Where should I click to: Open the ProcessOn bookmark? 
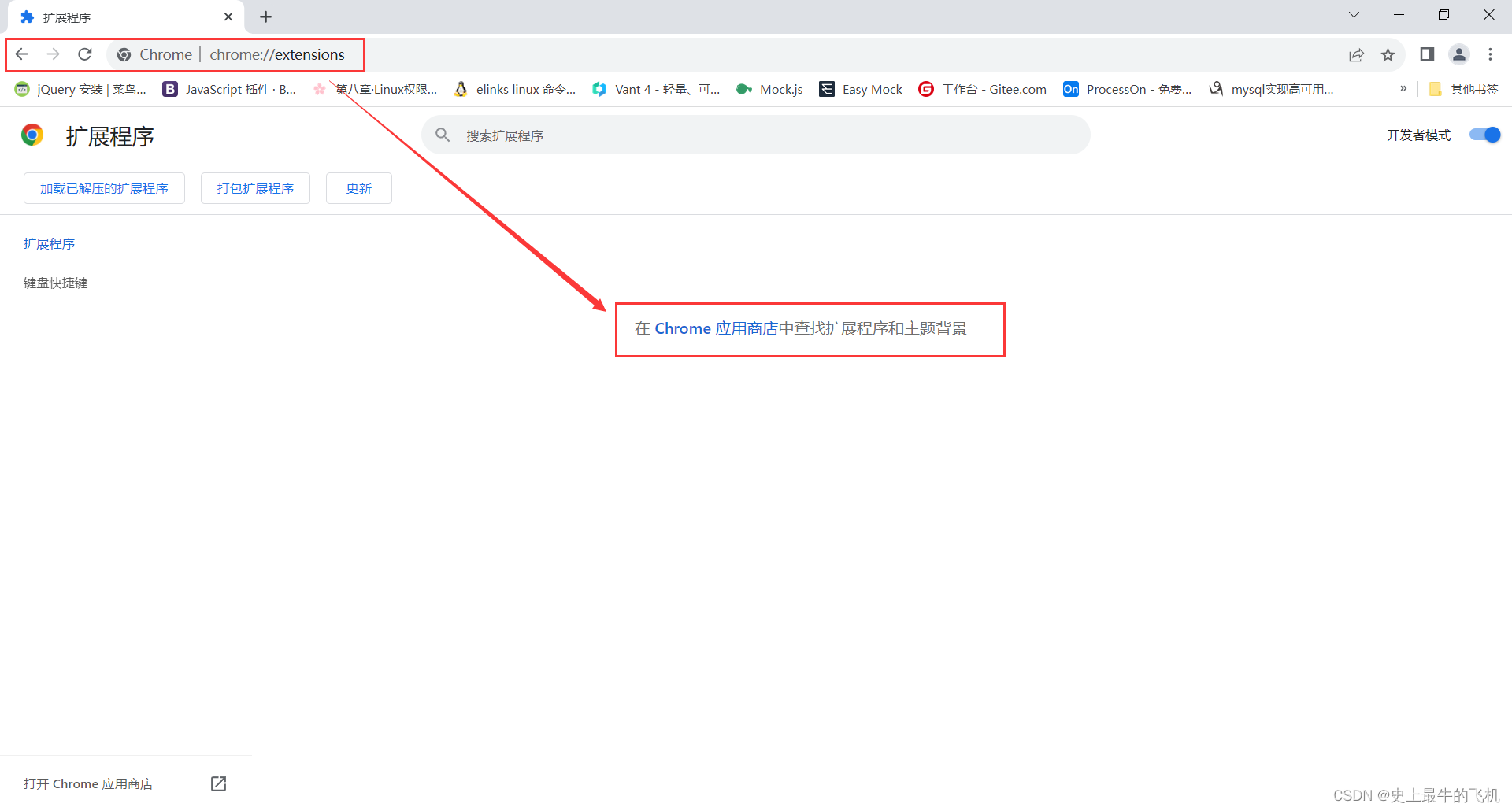[x=1128, y=89]
